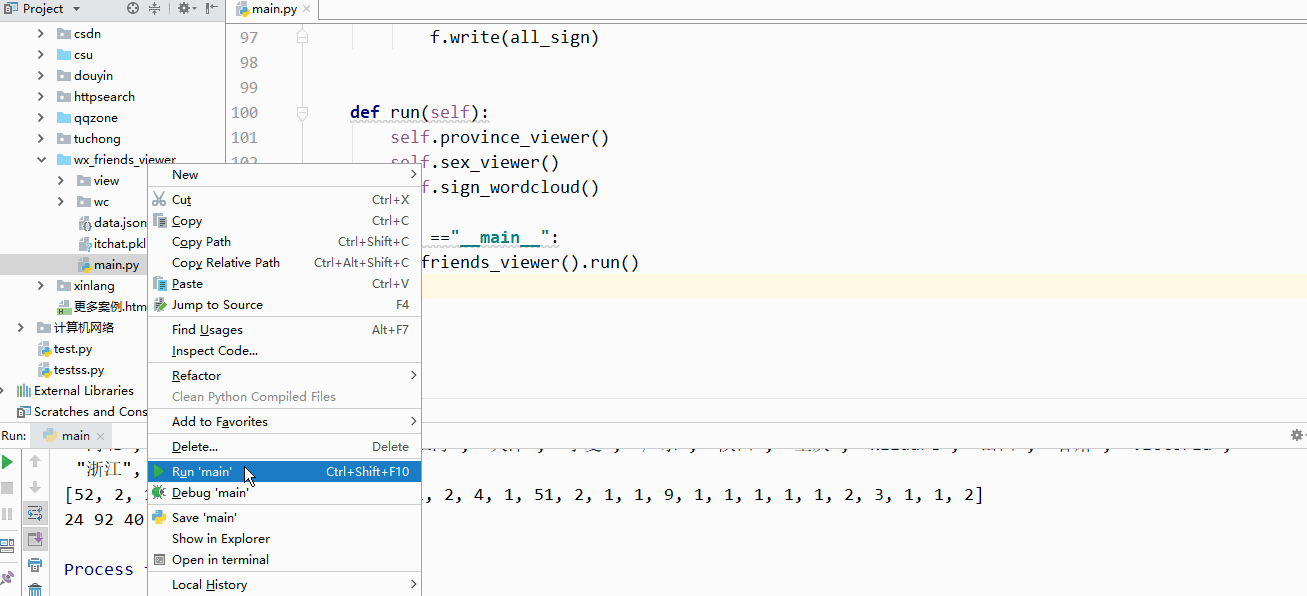The image size is (1307, 596).
Task: Select data.json file in tree
Action: 113,223
